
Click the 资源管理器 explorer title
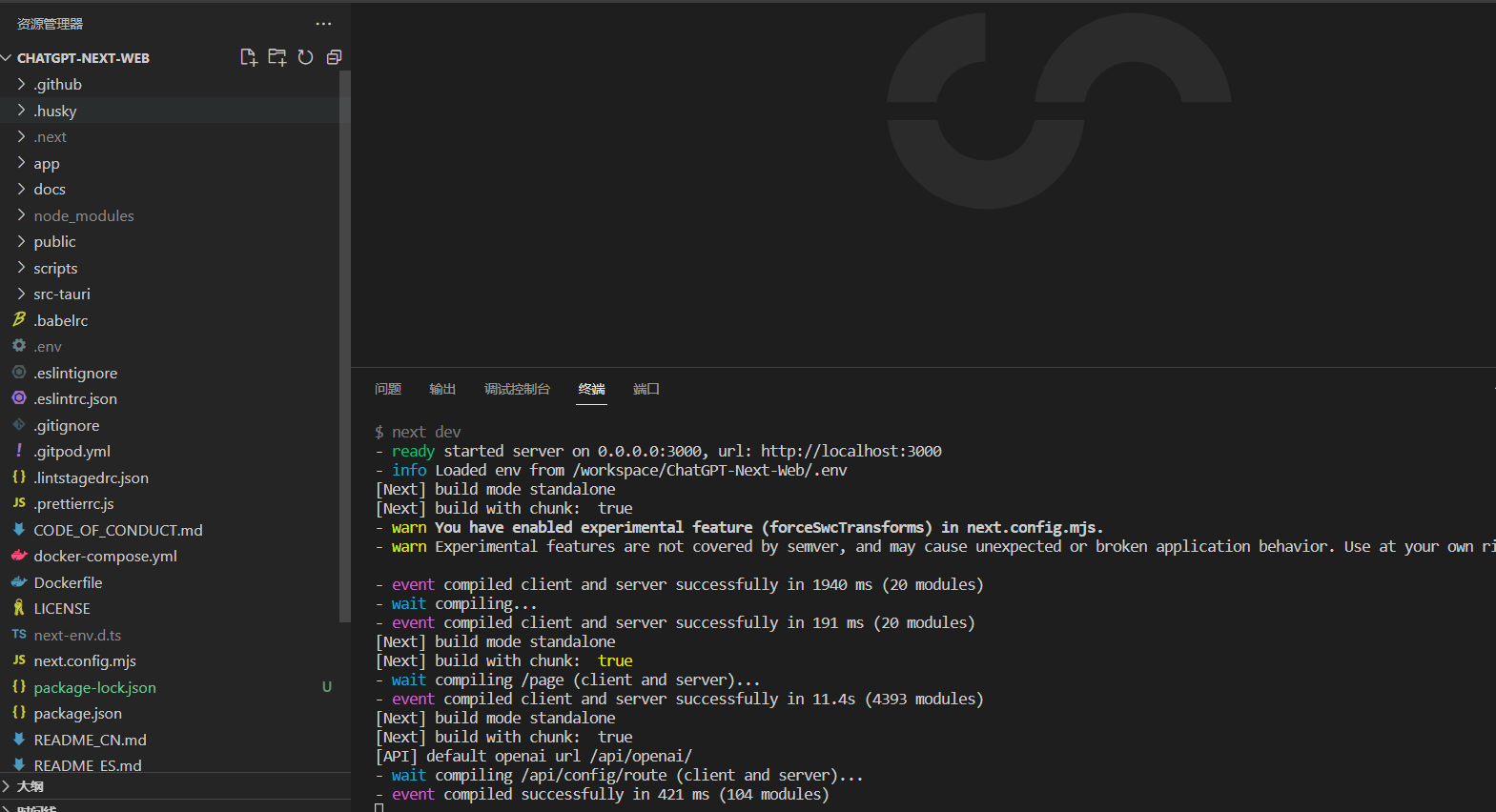pos(50,24)
